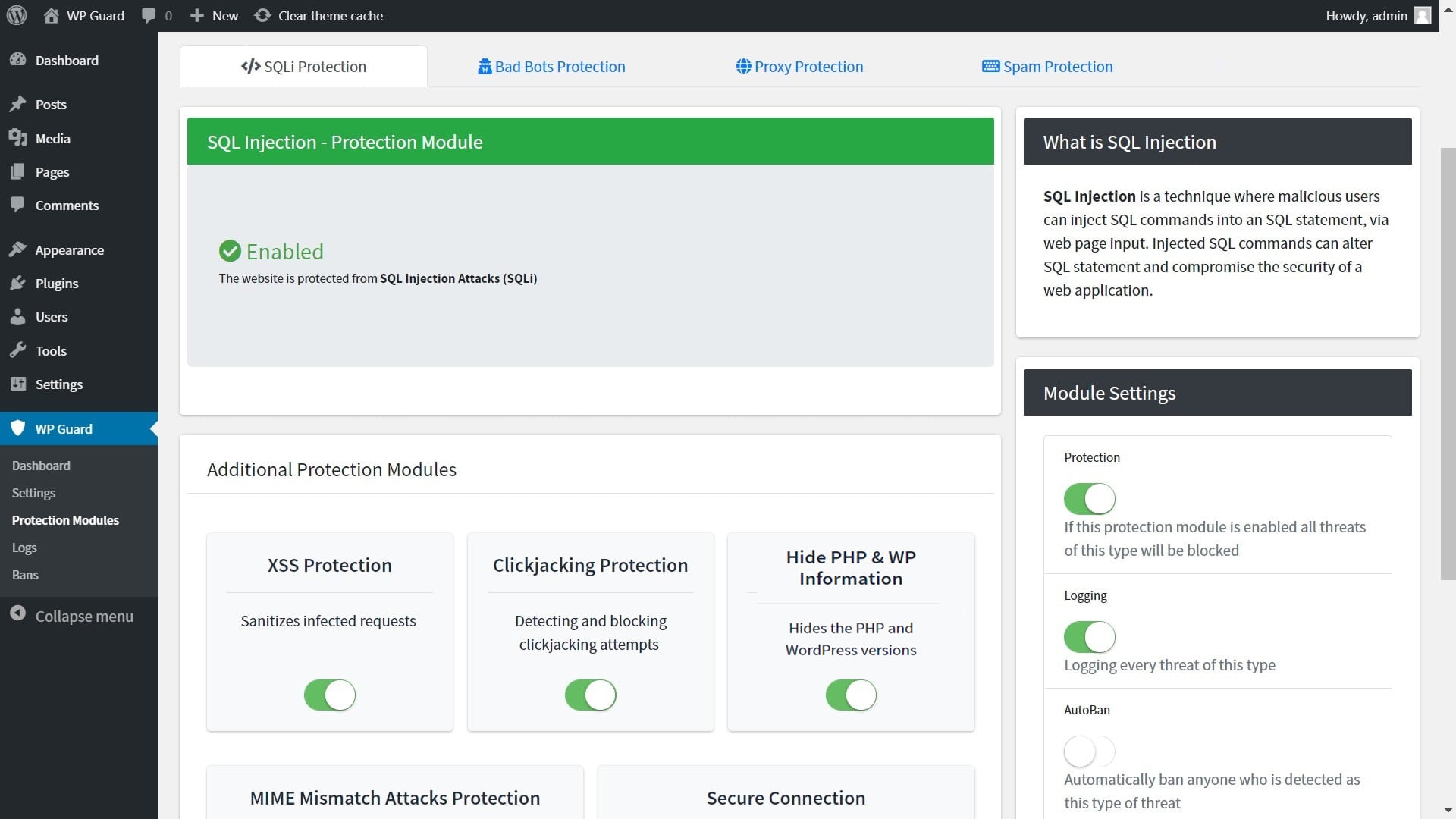Collapse the admin sidebar menu
1456x819 pixels.
(x=83, y=616)
